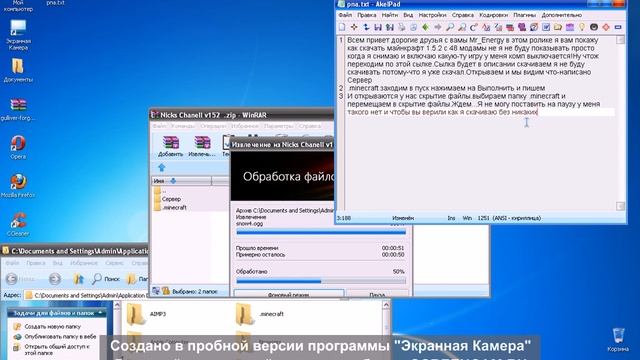
Task: Click Выбрано: 2 папок status text
Action: point(195,291)
